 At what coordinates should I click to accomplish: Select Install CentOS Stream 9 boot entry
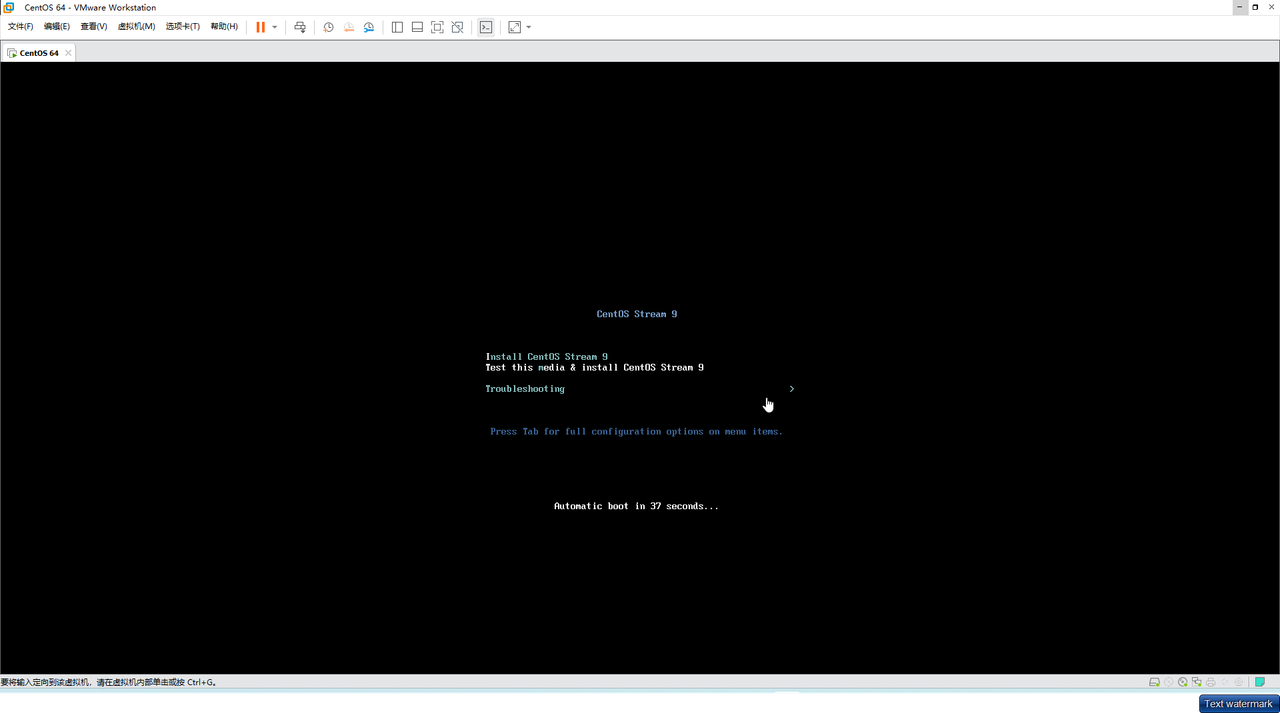click(547, 357)
